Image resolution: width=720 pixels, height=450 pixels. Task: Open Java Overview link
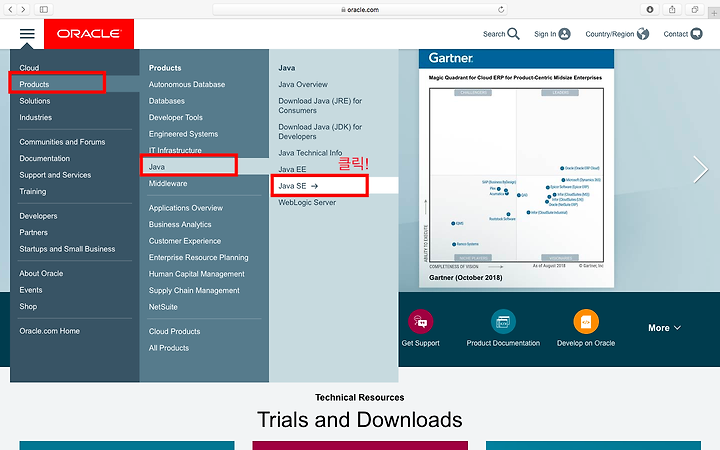303,84
